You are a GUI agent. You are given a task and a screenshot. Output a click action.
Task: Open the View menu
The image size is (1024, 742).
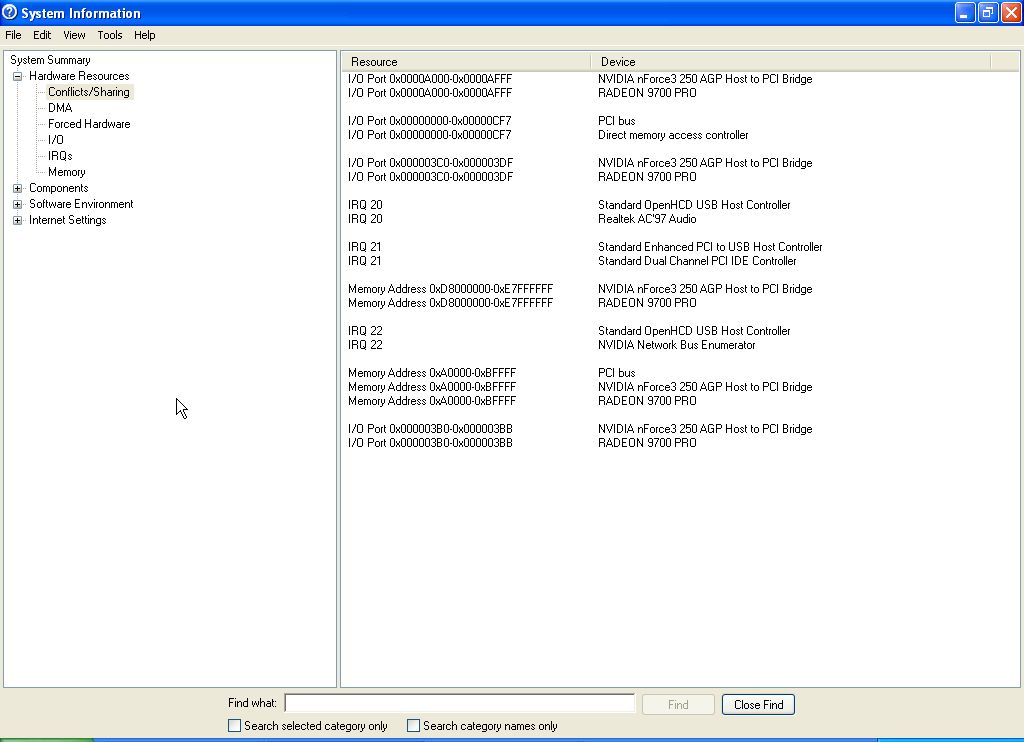[x=74, y=35]
